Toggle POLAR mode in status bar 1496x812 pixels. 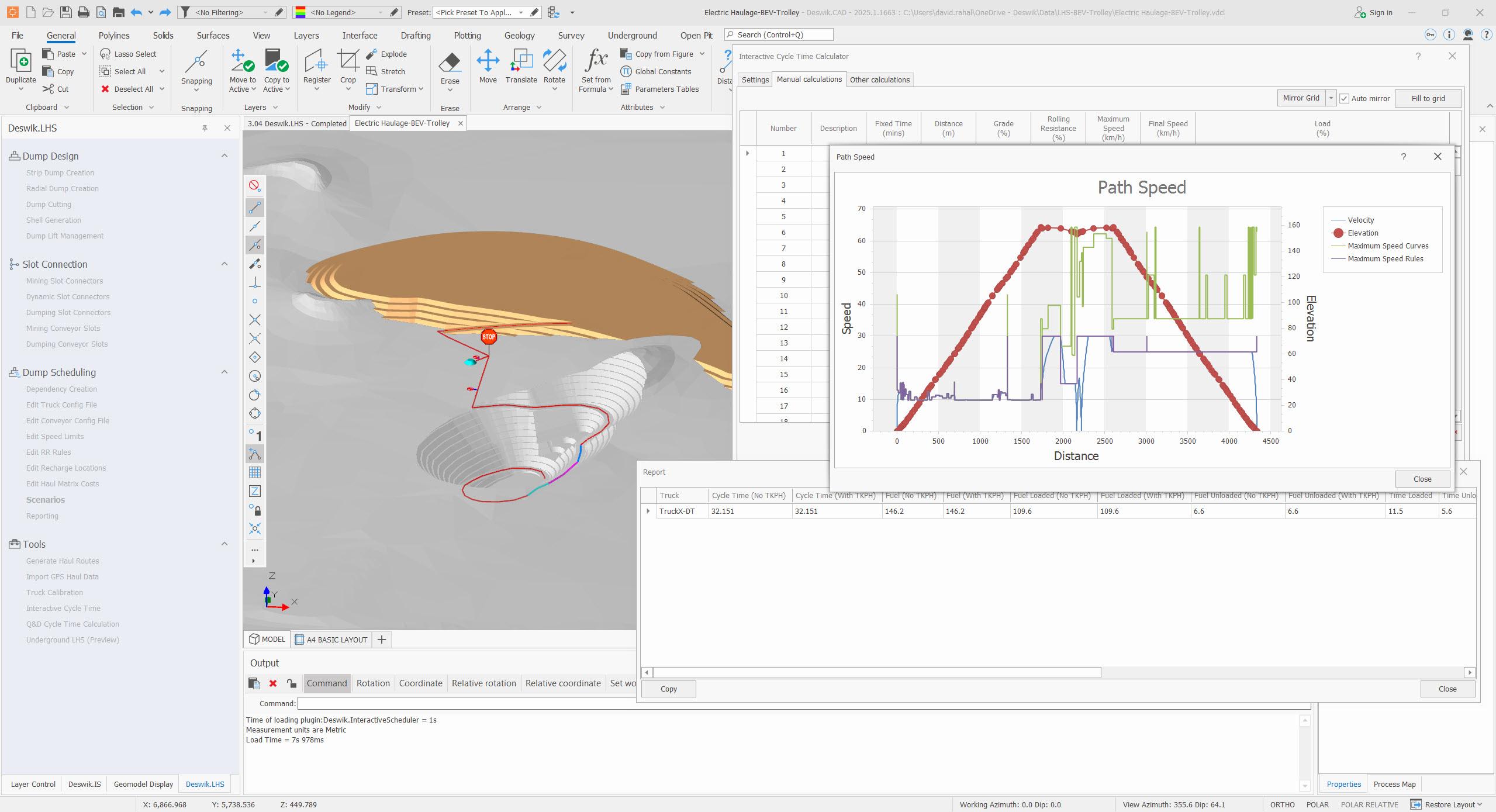(x=1318, y=804)
